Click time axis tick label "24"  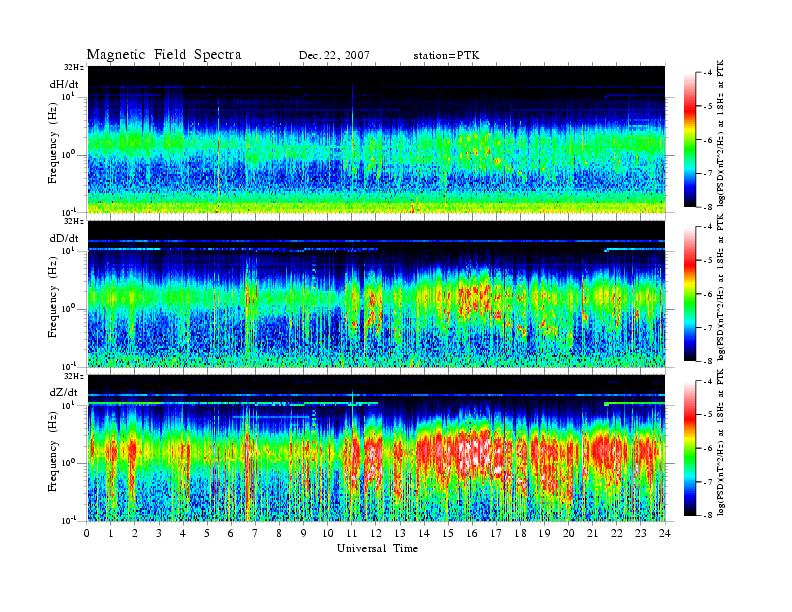click(665, 533)
